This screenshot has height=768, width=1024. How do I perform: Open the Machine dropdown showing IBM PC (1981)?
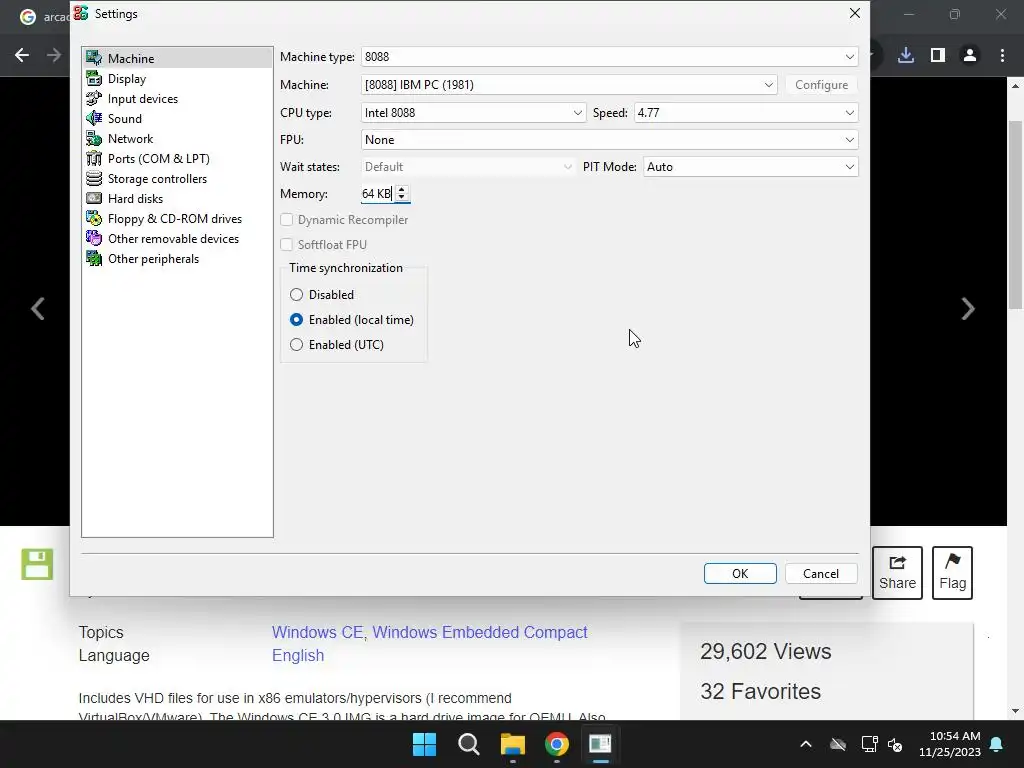coord(569,84)
